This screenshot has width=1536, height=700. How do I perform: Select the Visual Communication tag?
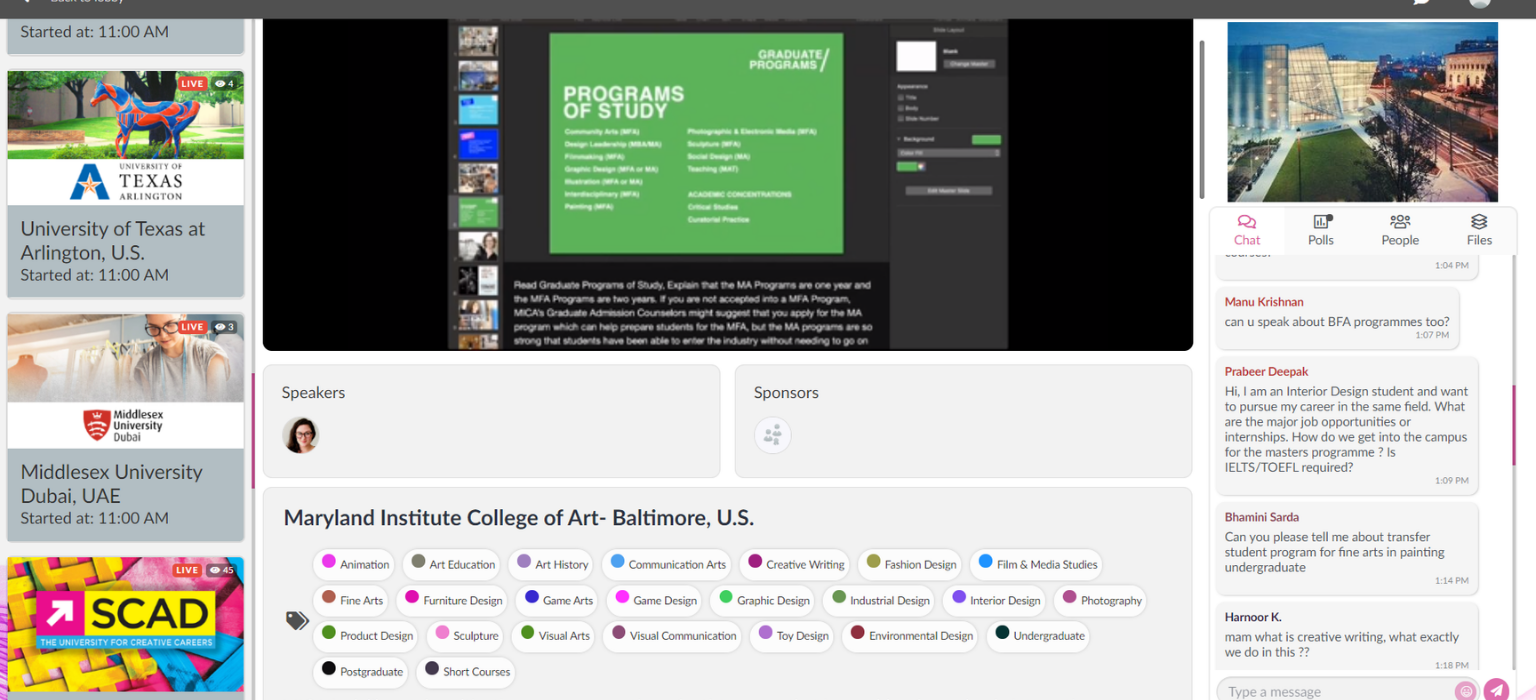[673, 635]
